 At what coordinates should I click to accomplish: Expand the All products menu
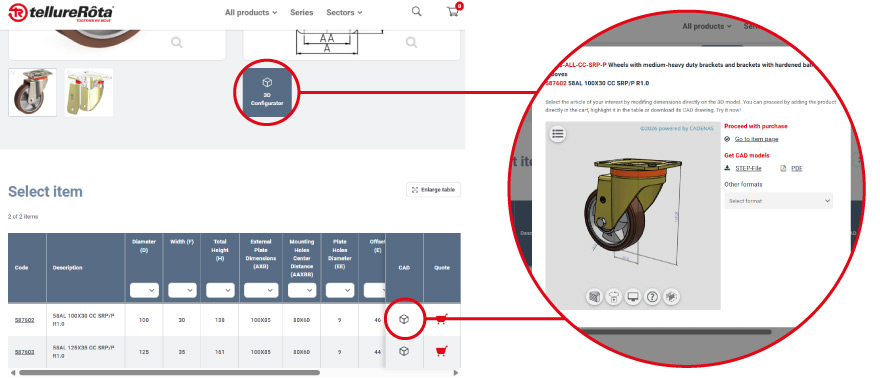251,12
